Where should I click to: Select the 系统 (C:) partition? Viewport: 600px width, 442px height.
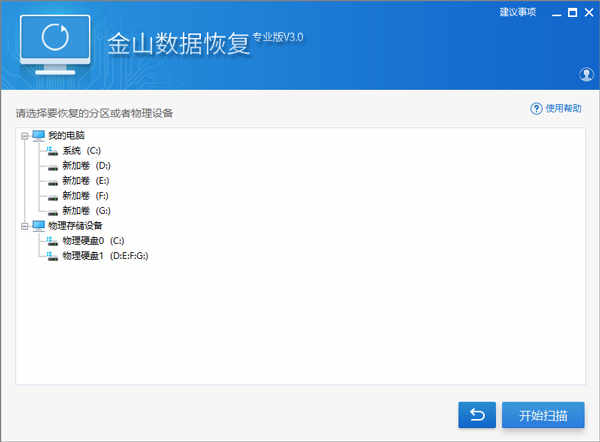82,151
